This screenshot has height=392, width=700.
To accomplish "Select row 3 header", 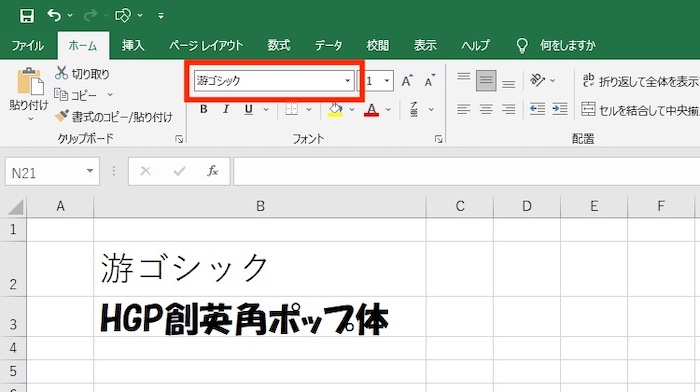I will tap(13, 317).
